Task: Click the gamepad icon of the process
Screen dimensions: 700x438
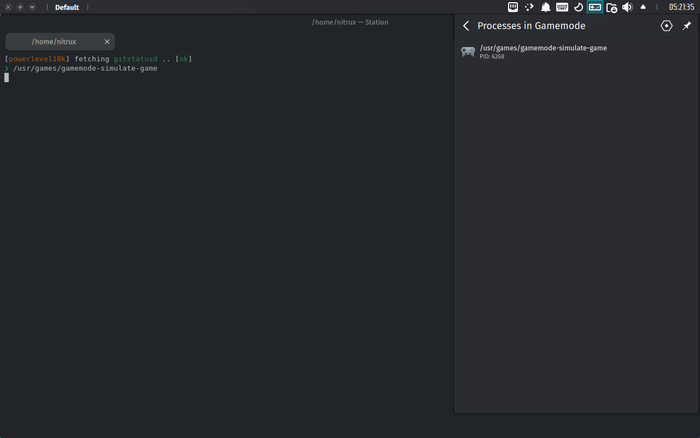Action: (467, 52)
